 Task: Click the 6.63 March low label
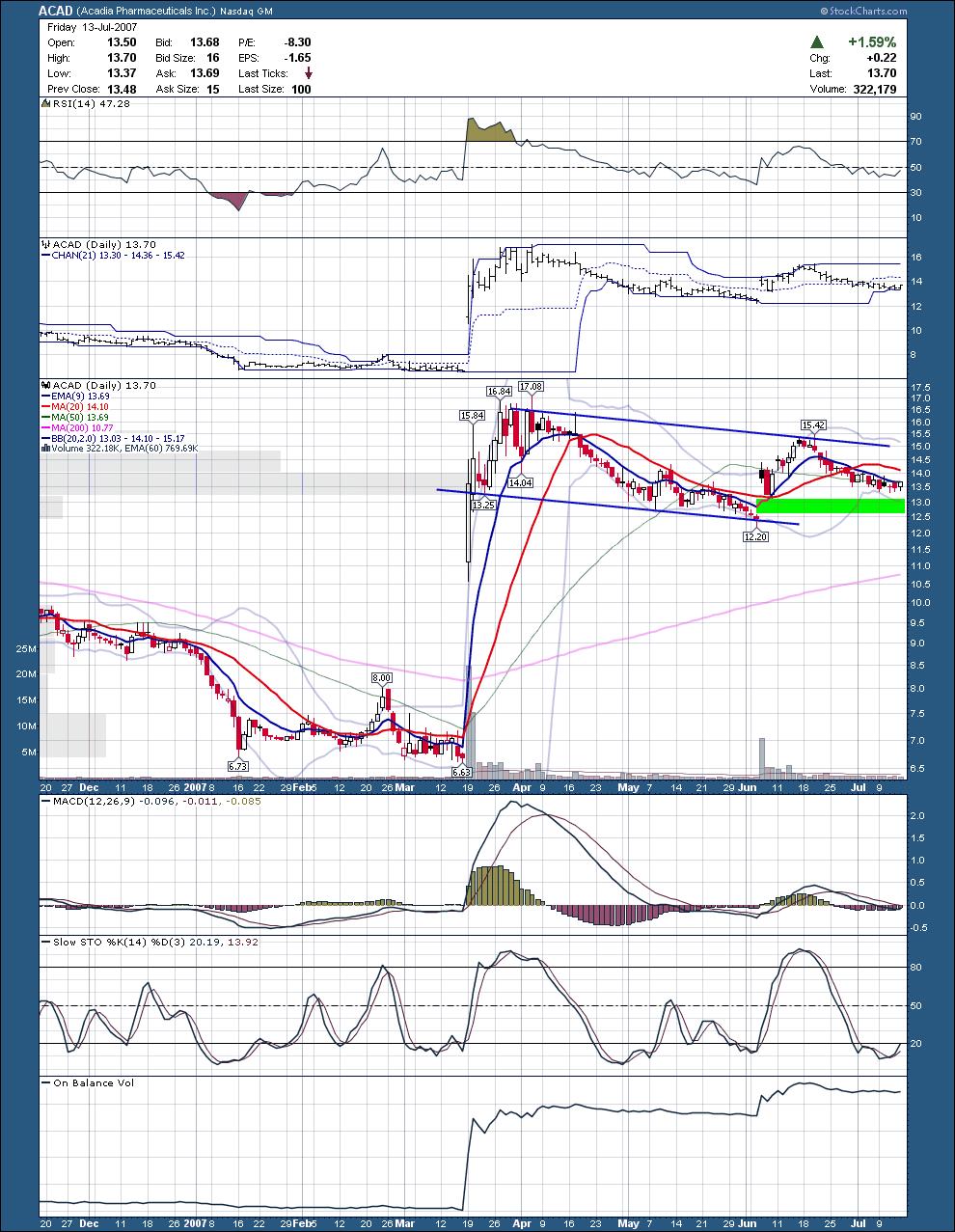tap(460, 772)
